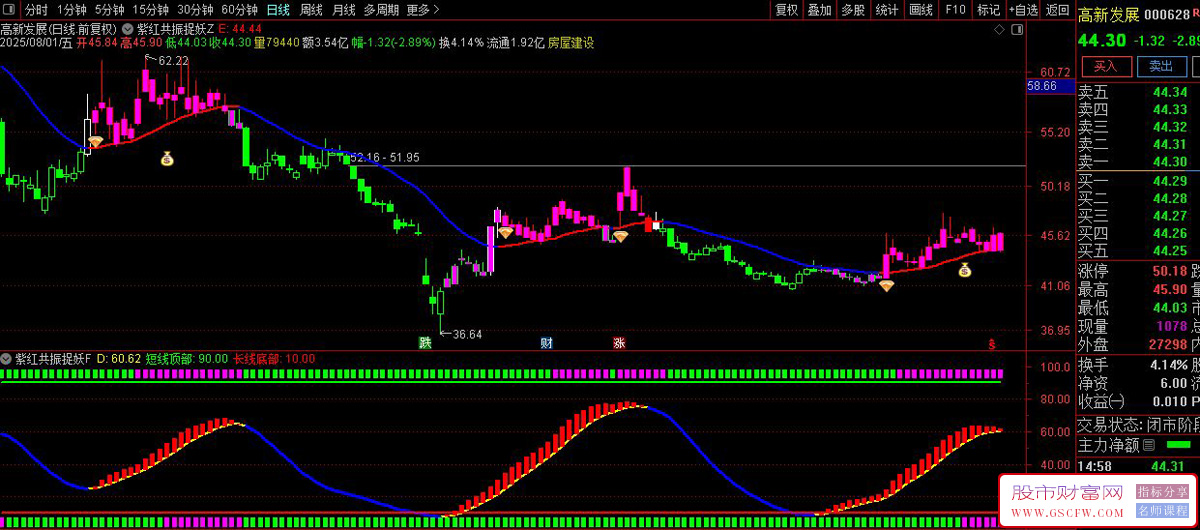1200x530 pixels.
Task: Click the 14:58 trade tick row
Action: (1137, 466)
